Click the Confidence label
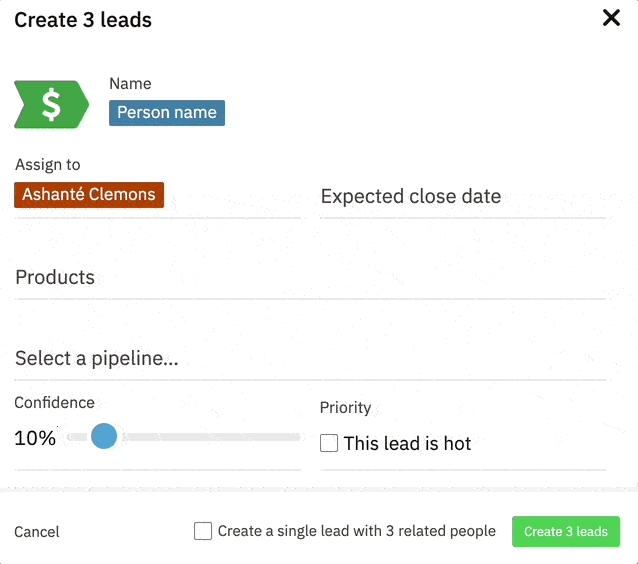 54,403
